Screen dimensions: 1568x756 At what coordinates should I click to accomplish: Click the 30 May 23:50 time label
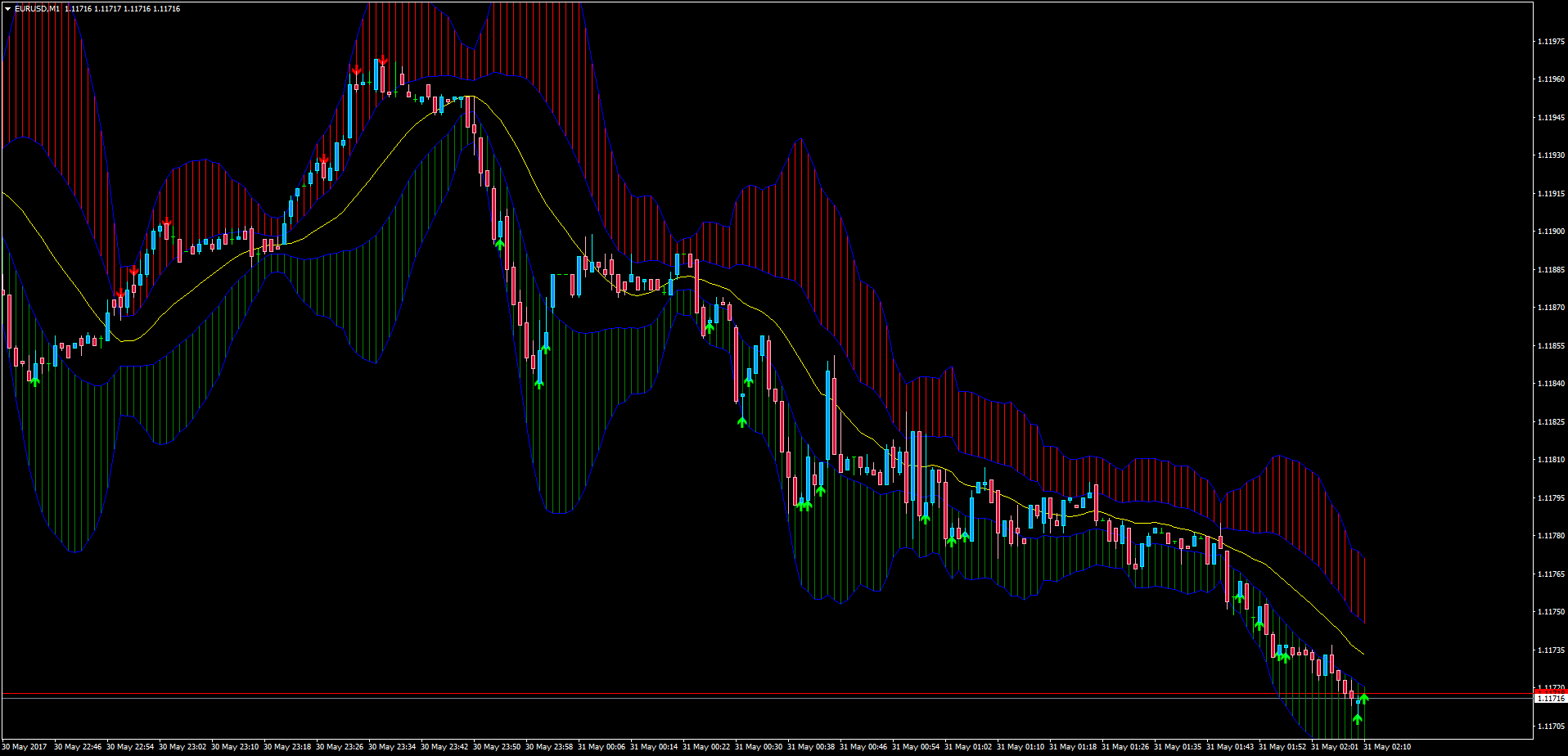click(x=497, y=746)
